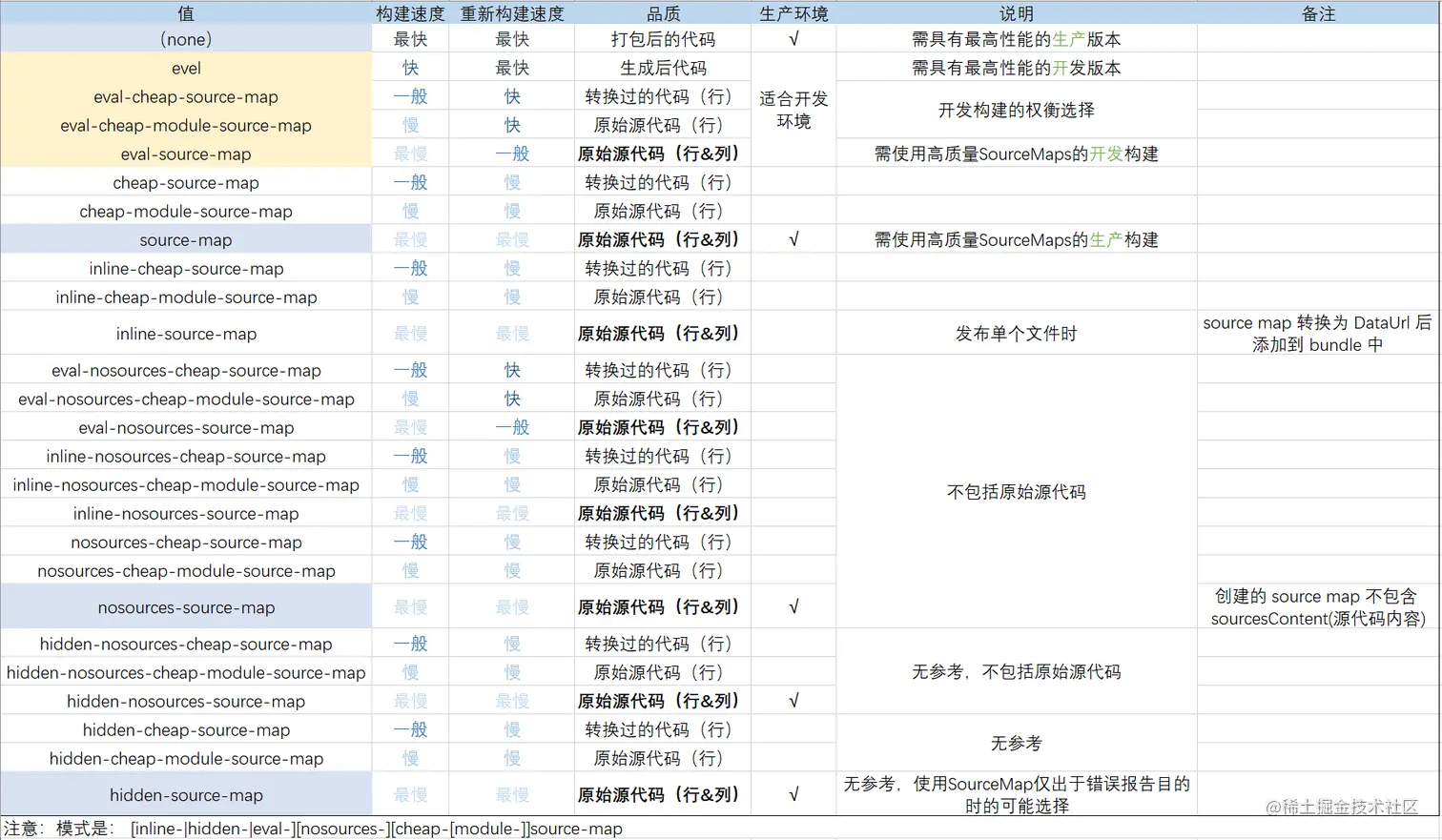1442x840 pixels.
Task: Click the "eval-nosources-source-map" row label
Action: [x=185, y=427]
